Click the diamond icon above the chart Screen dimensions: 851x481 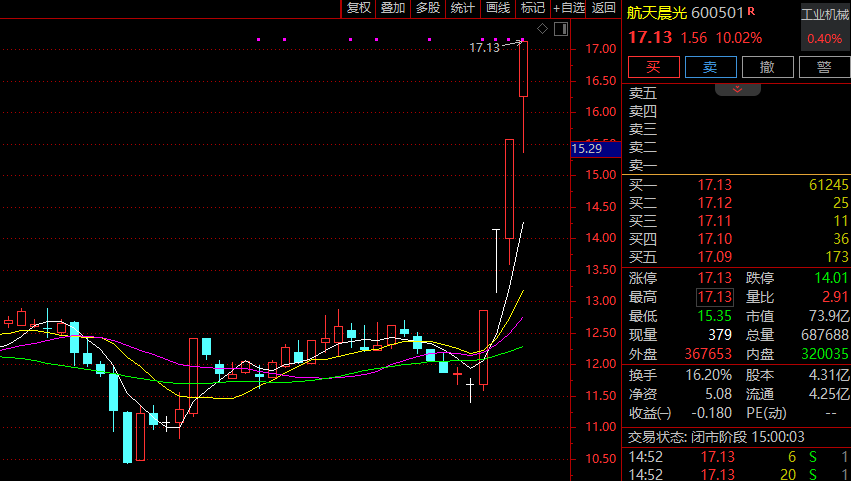coord(542,29)
